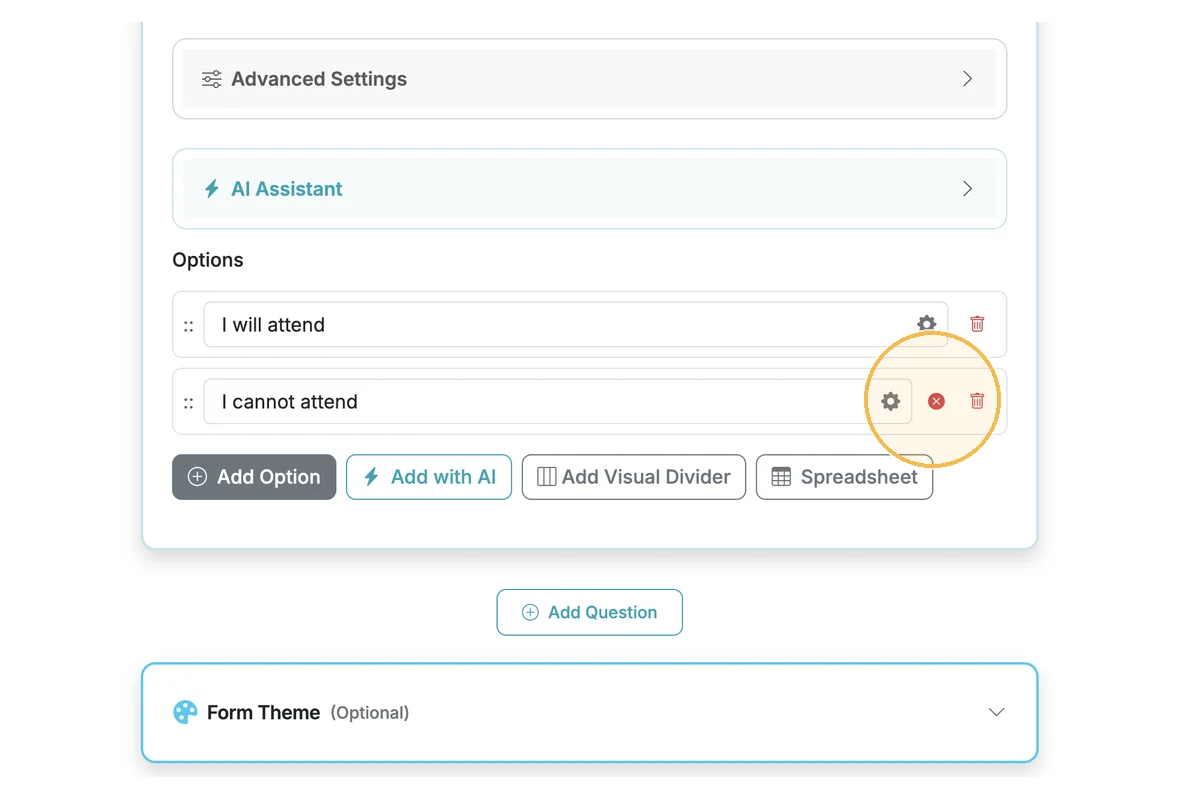Delete the "I cannot attend" option via trash icon
Screen dimensions: 1200x800
point(977,401)
